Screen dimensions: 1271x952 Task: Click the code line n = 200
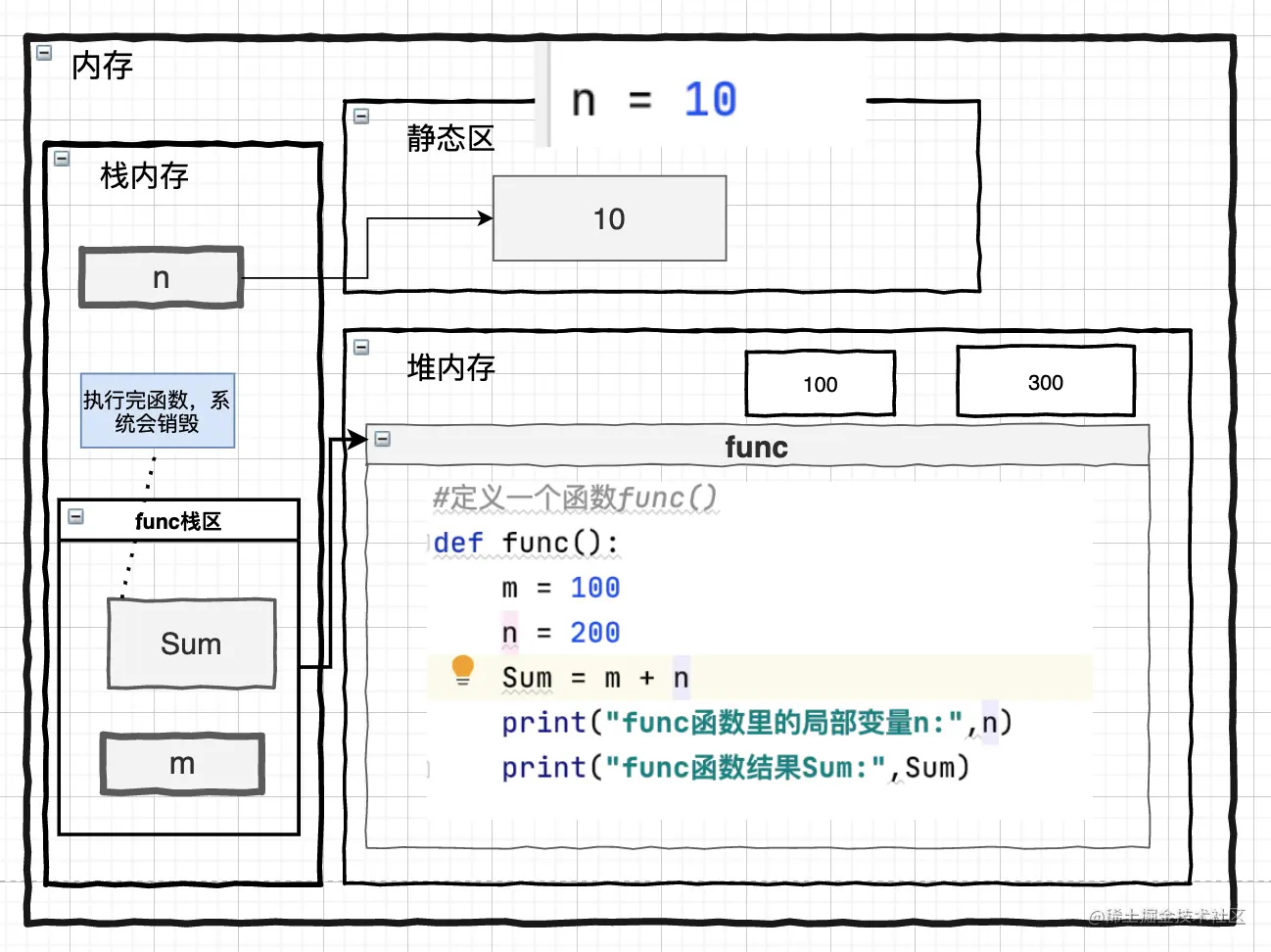coord(561,633)
